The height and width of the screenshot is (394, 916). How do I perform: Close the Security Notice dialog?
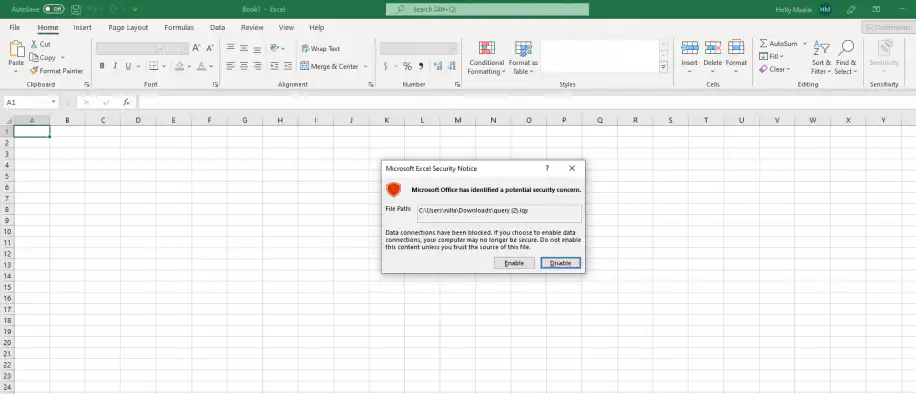tap(572, 168)
